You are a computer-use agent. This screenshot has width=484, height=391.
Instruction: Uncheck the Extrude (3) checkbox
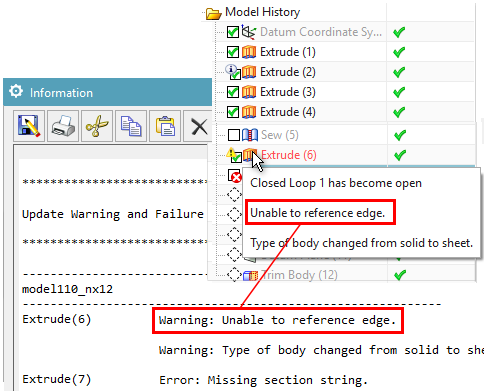coord(233,92)
